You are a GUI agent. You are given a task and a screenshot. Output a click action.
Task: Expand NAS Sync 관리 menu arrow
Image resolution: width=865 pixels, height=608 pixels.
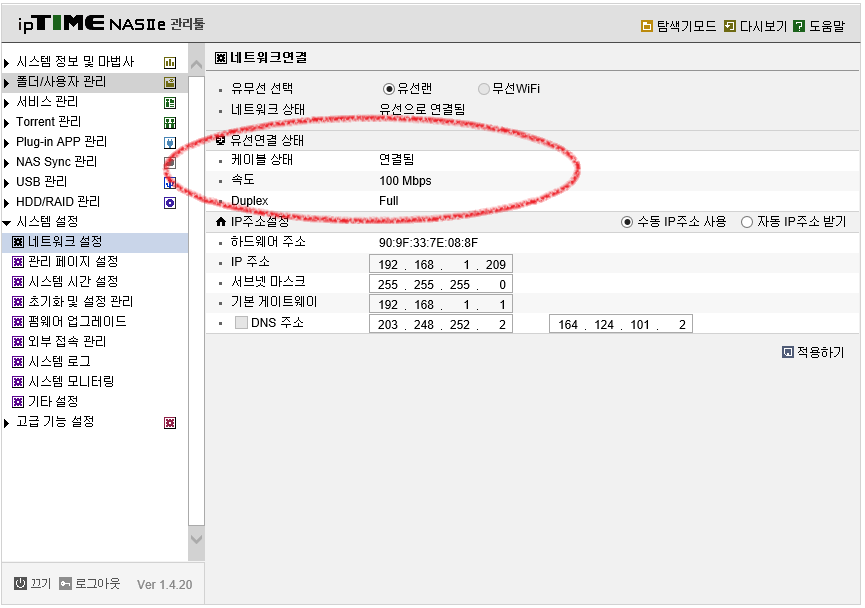[x=7, y=163]
